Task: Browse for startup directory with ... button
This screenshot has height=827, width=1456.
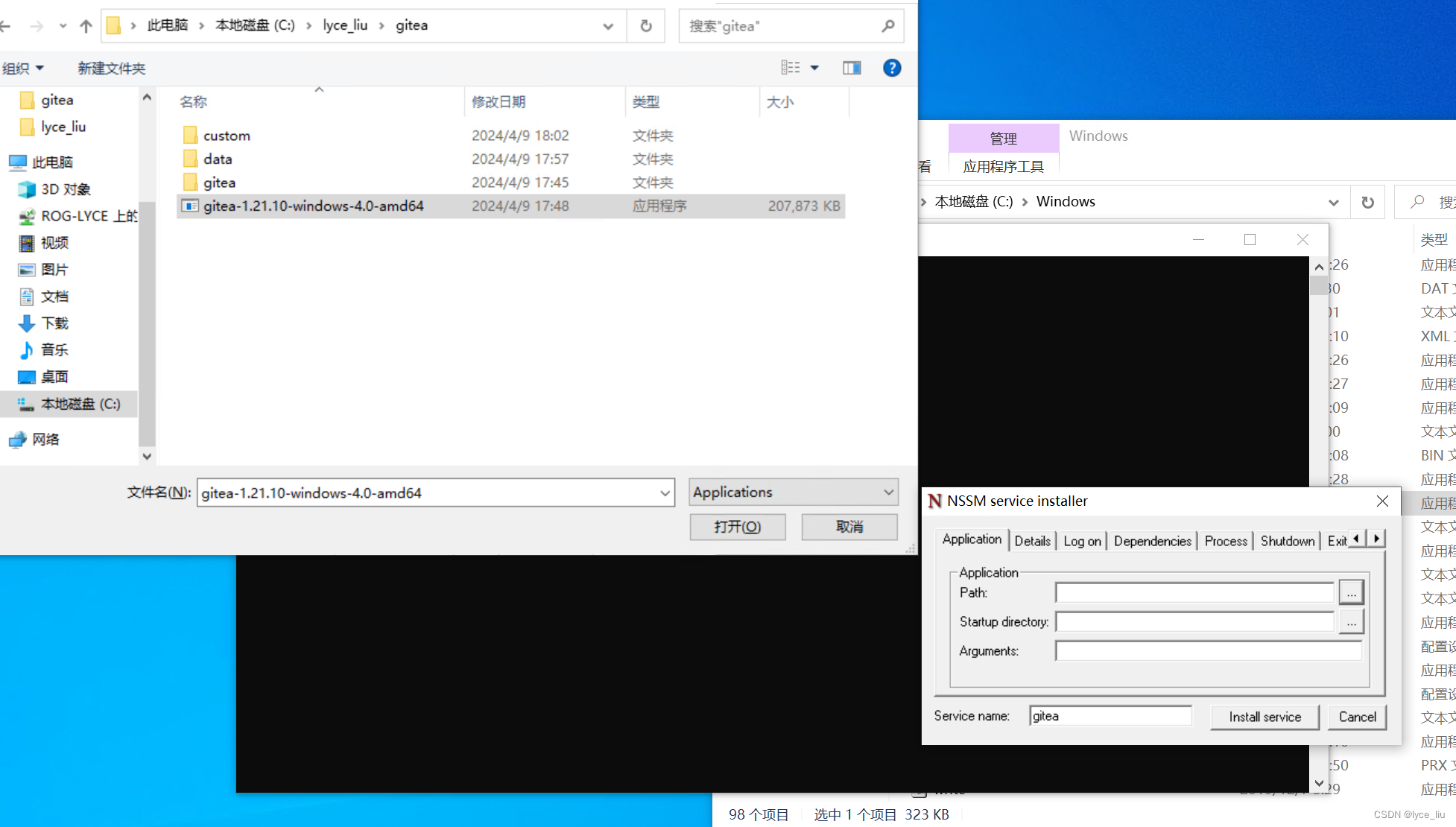Action: tap(1351, 621)
